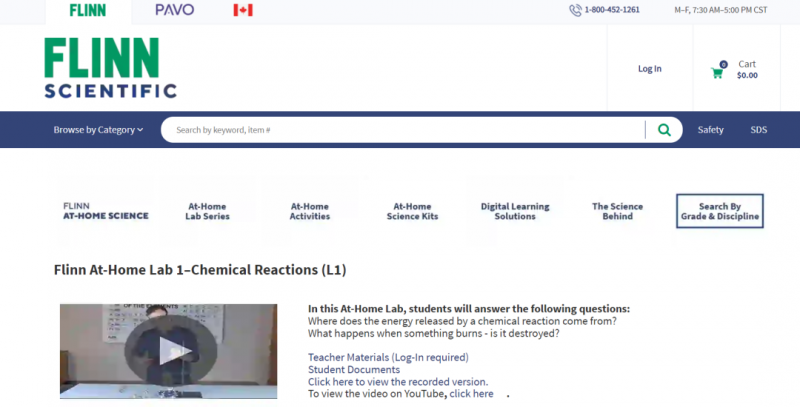
Task: Select the FLINN tab in top bar
Action: click(88, 10)
